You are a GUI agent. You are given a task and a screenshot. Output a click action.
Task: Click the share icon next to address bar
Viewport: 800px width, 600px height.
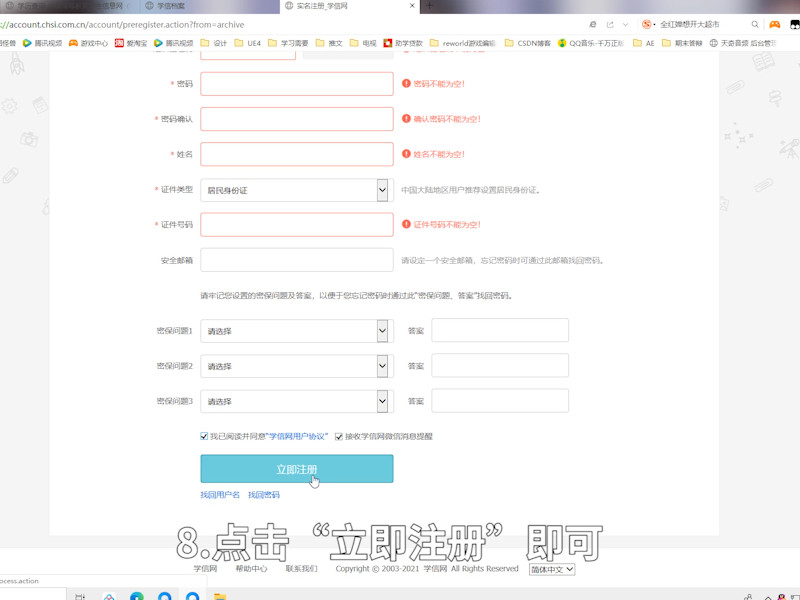tap(610, 24)
